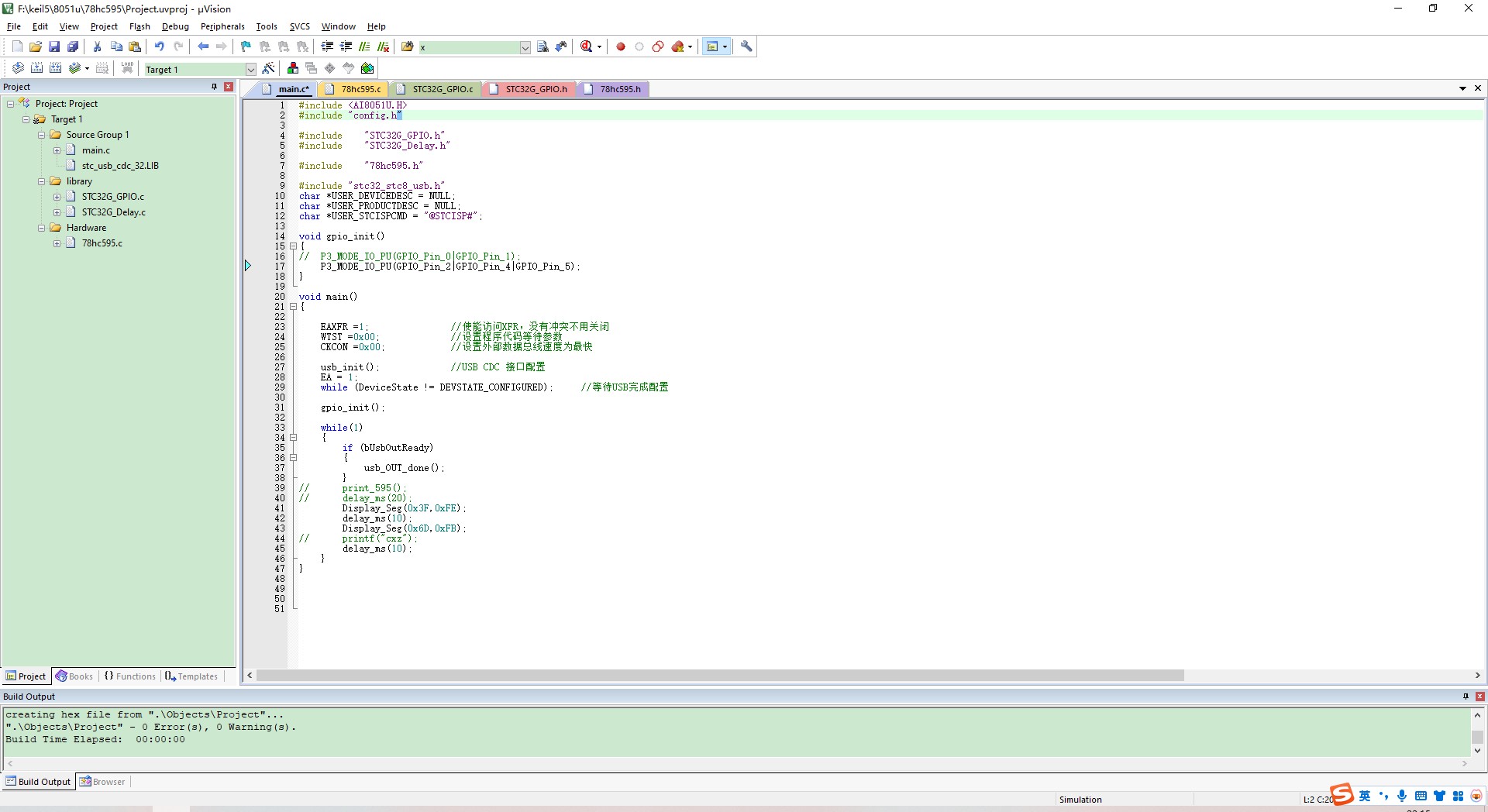Image resolution: width=1488 pixels, height=812 pixels.
Task: Switch to the Books panel tab
Action: [74, 676]
